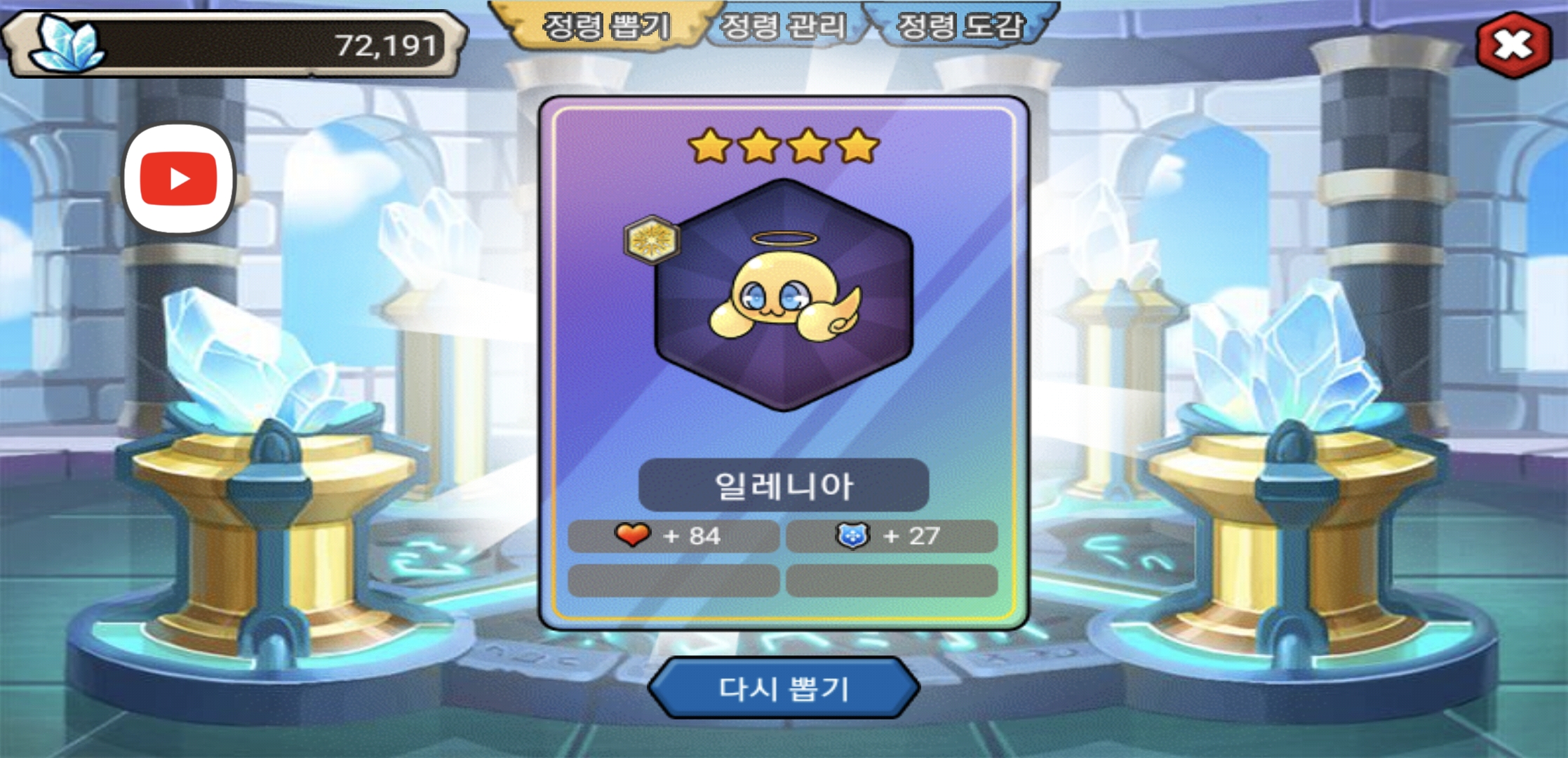This screenshot has height=758, width=1568.
Task: Open the 정령 도감 tab
Action: pos(961,27)
